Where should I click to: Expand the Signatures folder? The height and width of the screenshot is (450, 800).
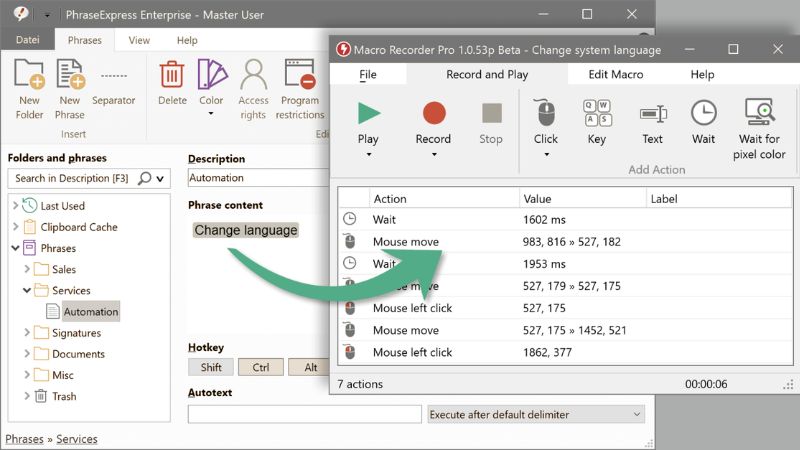tap(27, 333)
